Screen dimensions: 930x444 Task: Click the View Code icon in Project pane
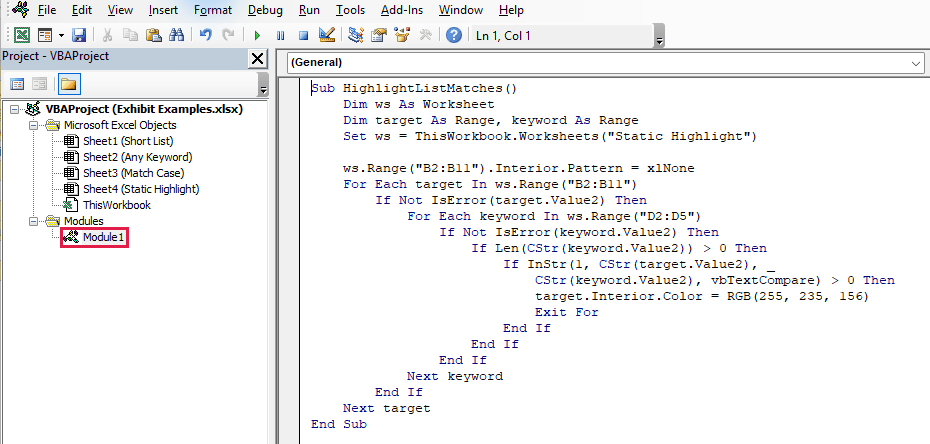click(17, 84)
